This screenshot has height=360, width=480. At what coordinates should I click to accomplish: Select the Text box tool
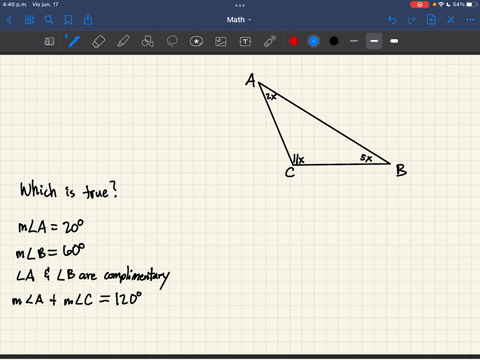pos(245,41)
